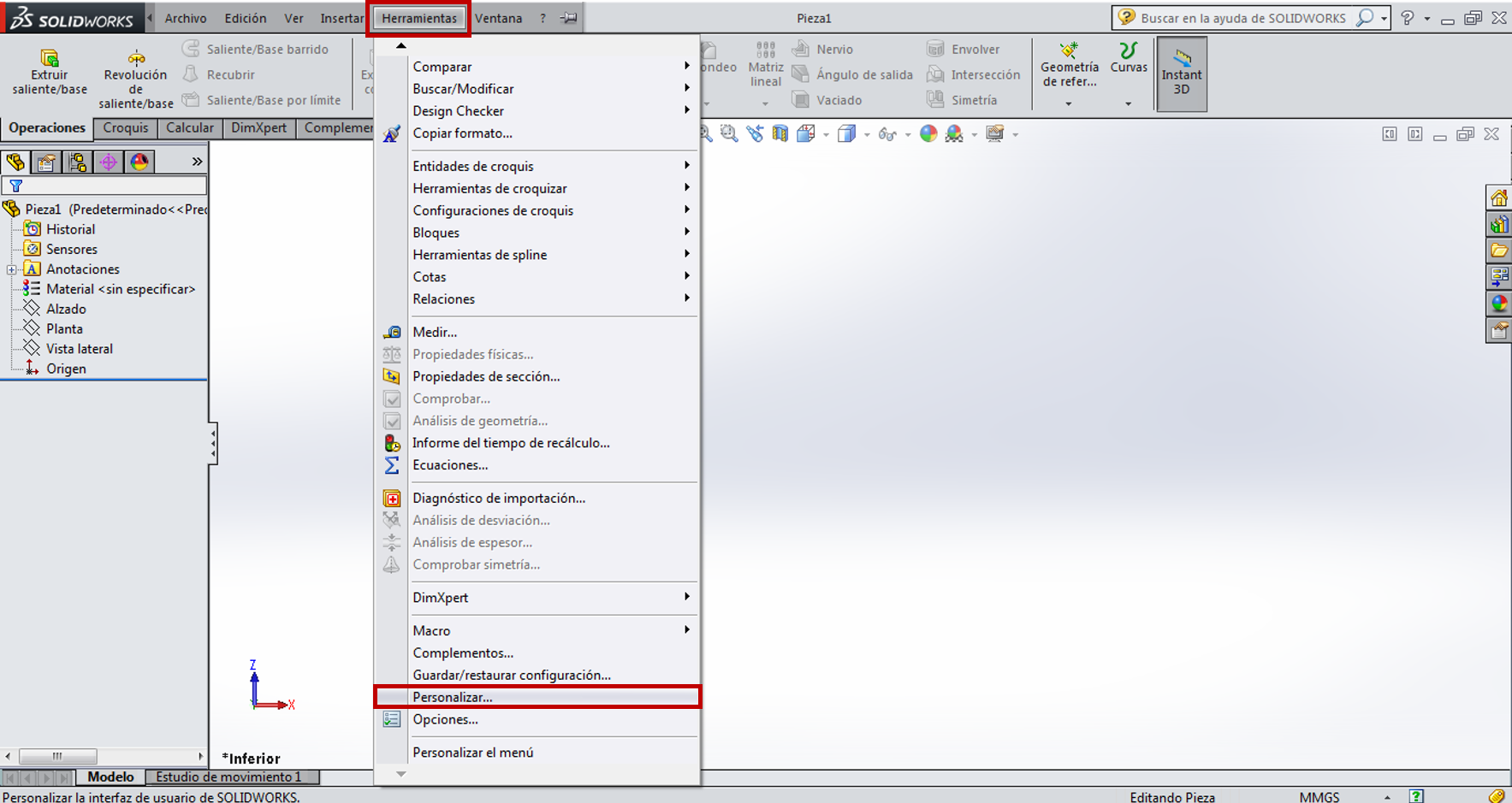
Task: Click Diagnóstico de importación... entry
Action: click(x=537, y=498)
